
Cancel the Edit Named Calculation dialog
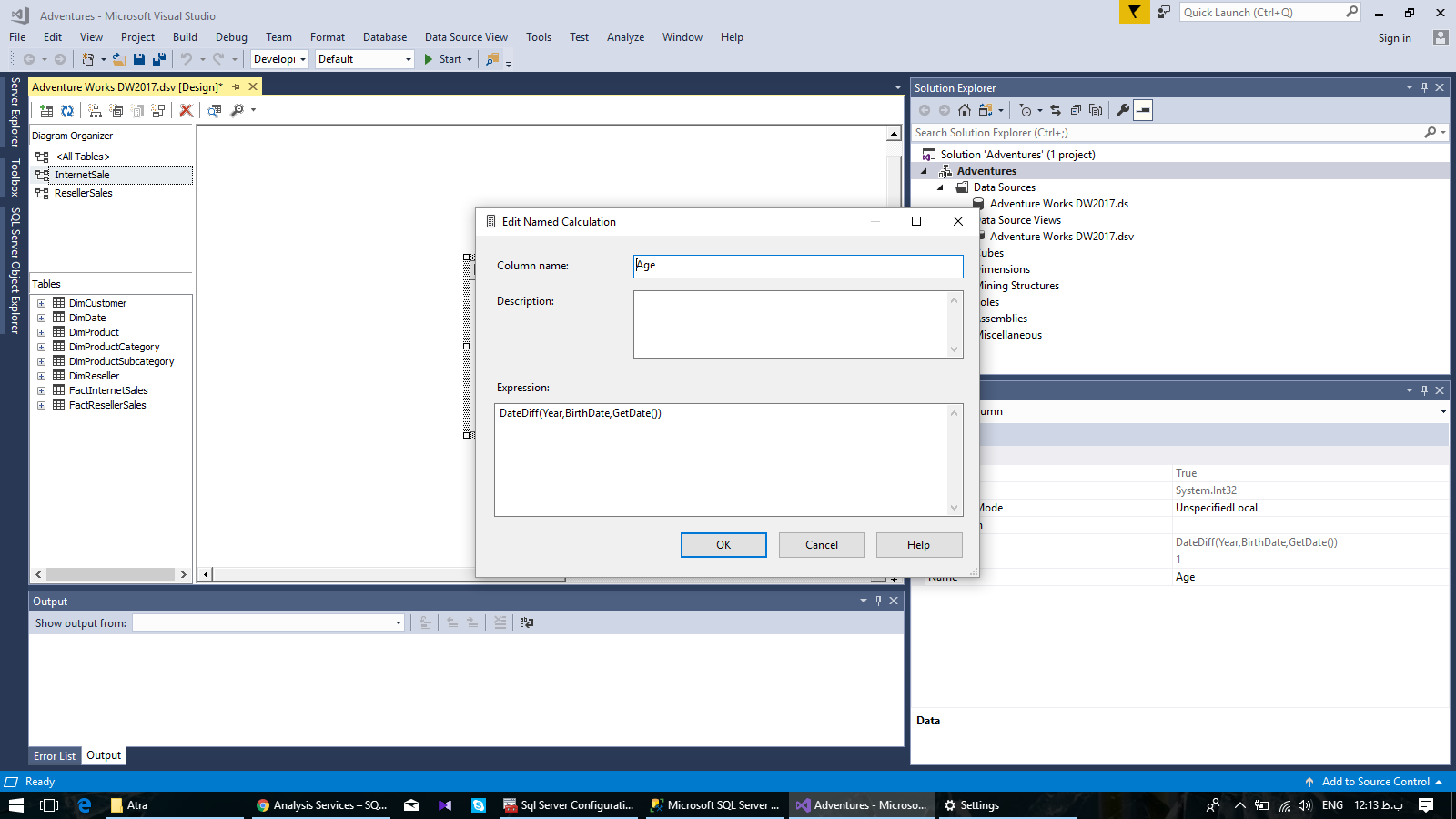point(822,545)
